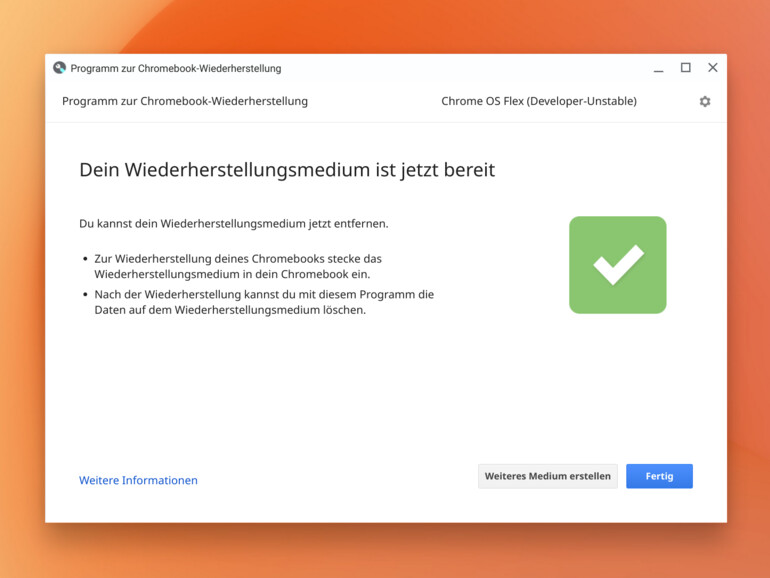The image size is (770, 578).
Task: Click Weiteres Medium erstellen button
Action: pos(548,476)
